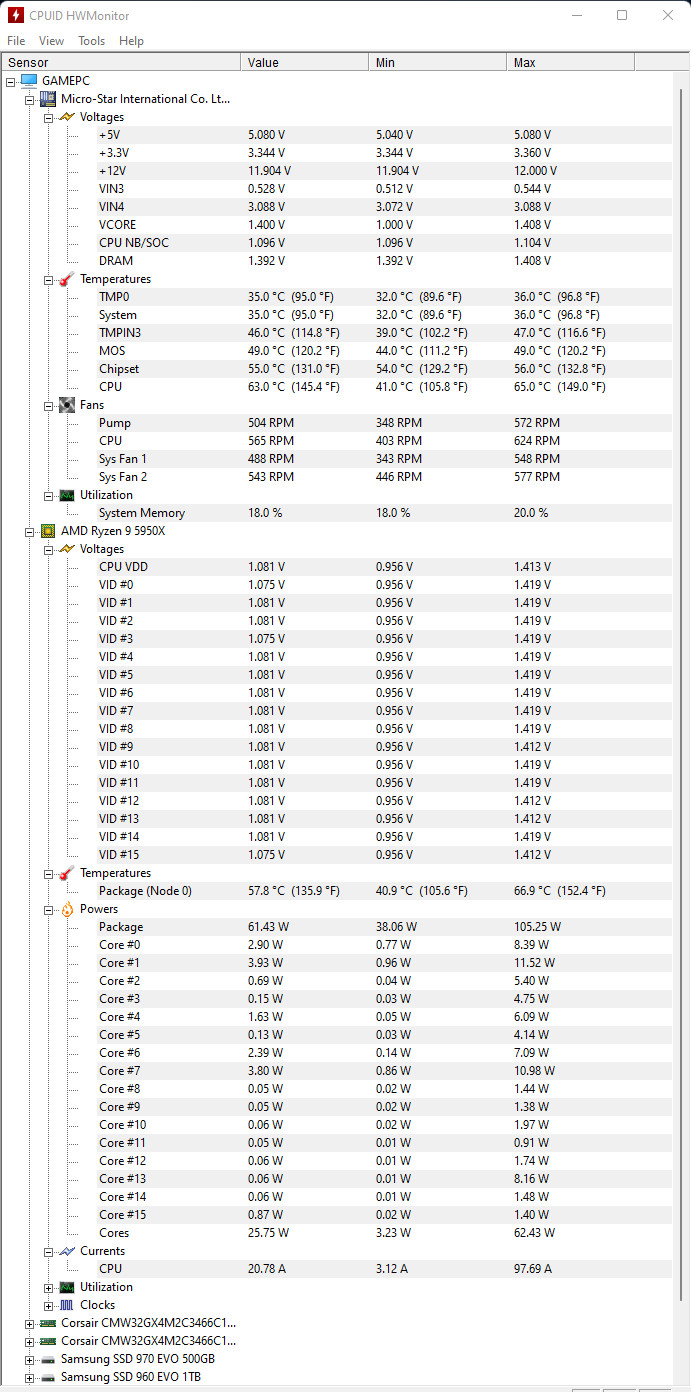Viewport: 691px width, 1392px height.
Task: Click the Sensor column header
Action: click(120, 62)
